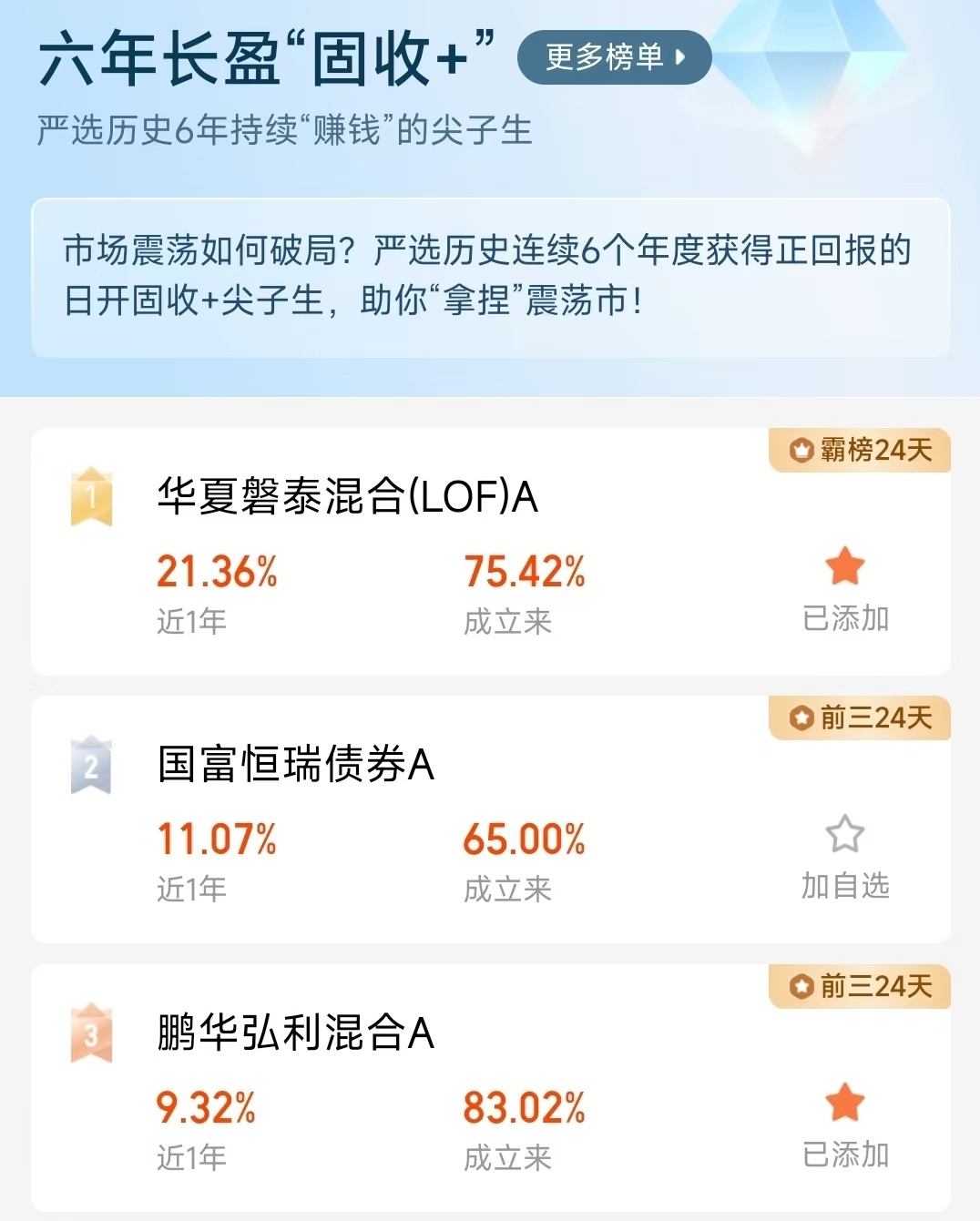The width and height of the screenshot is (980, 1221).
Task: Open the 更多榜单 button
Action: (614, 57)
